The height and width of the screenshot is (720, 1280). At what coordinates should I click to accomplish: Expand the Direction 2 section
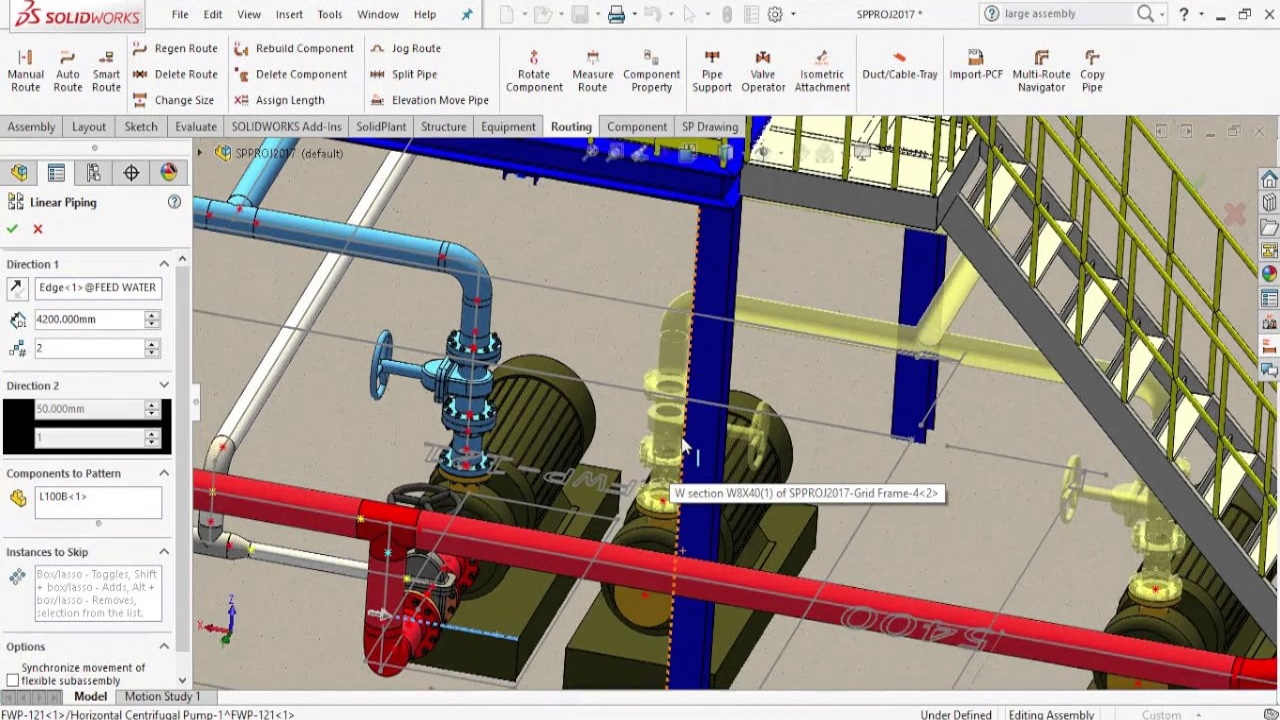164,385
